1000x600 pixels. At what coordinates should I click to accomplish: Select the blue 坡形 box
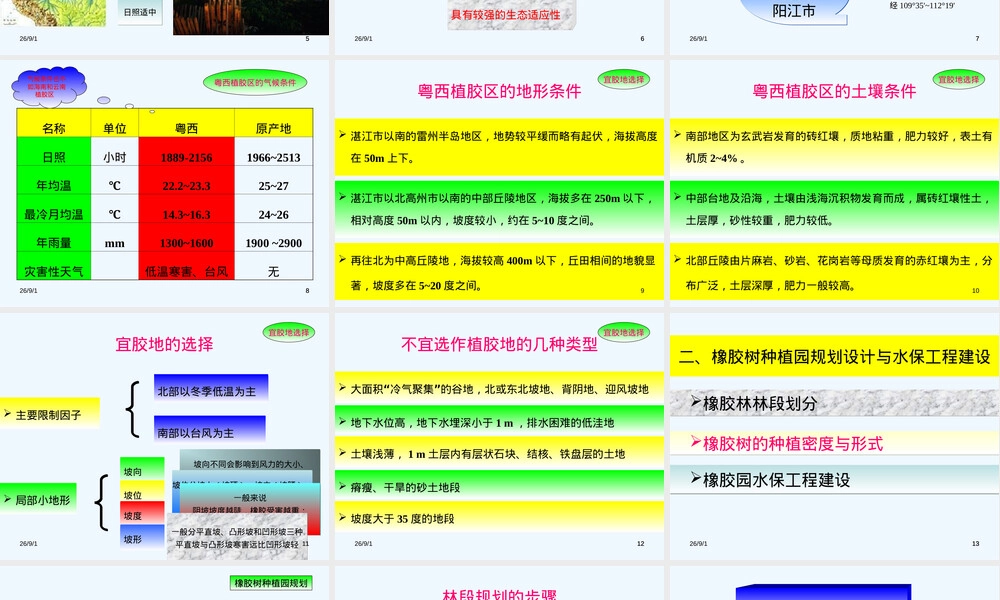click(x=142, y=536)
